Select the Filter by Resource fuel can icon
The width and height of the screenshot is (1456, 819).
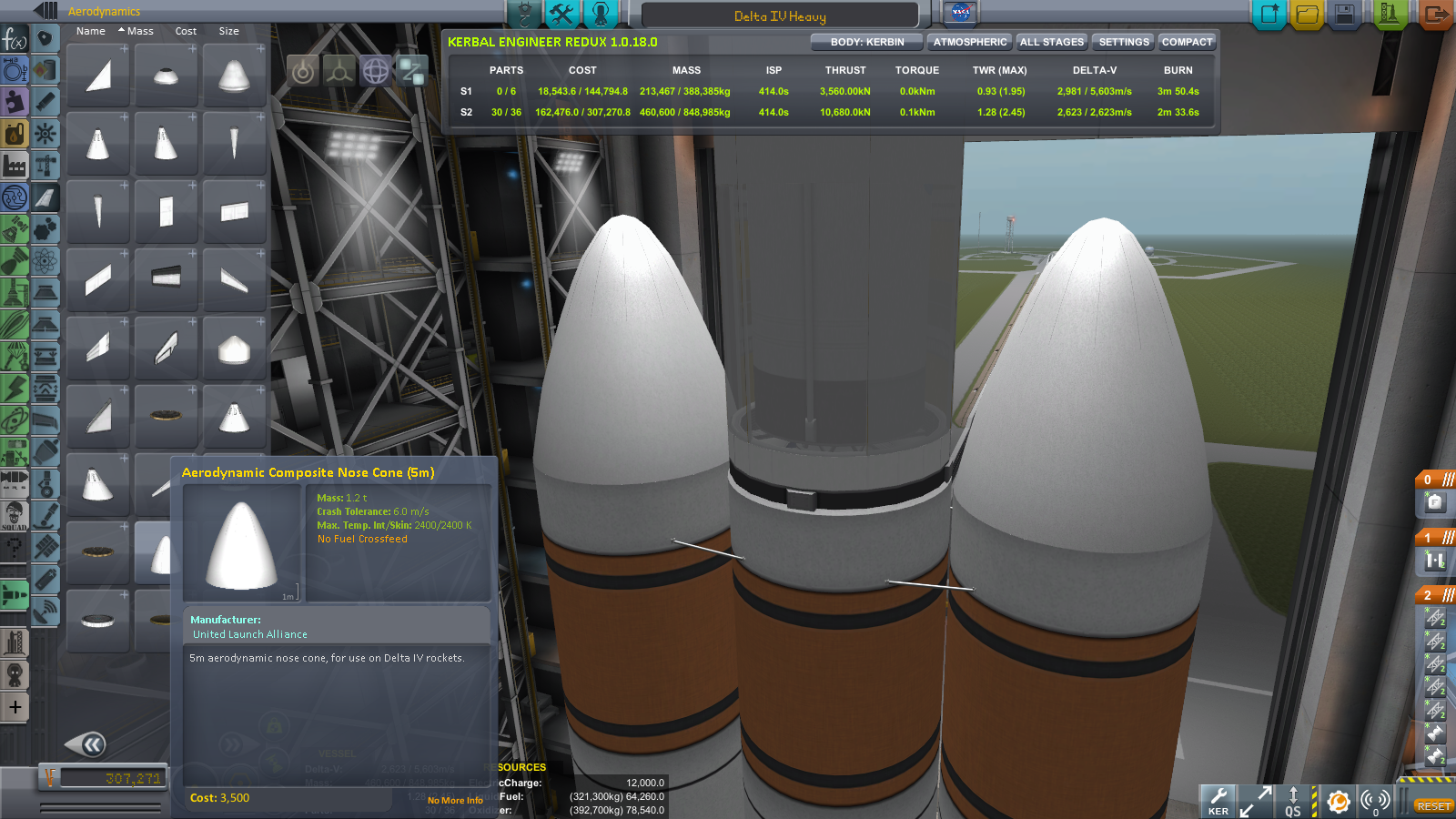[14, 133]
